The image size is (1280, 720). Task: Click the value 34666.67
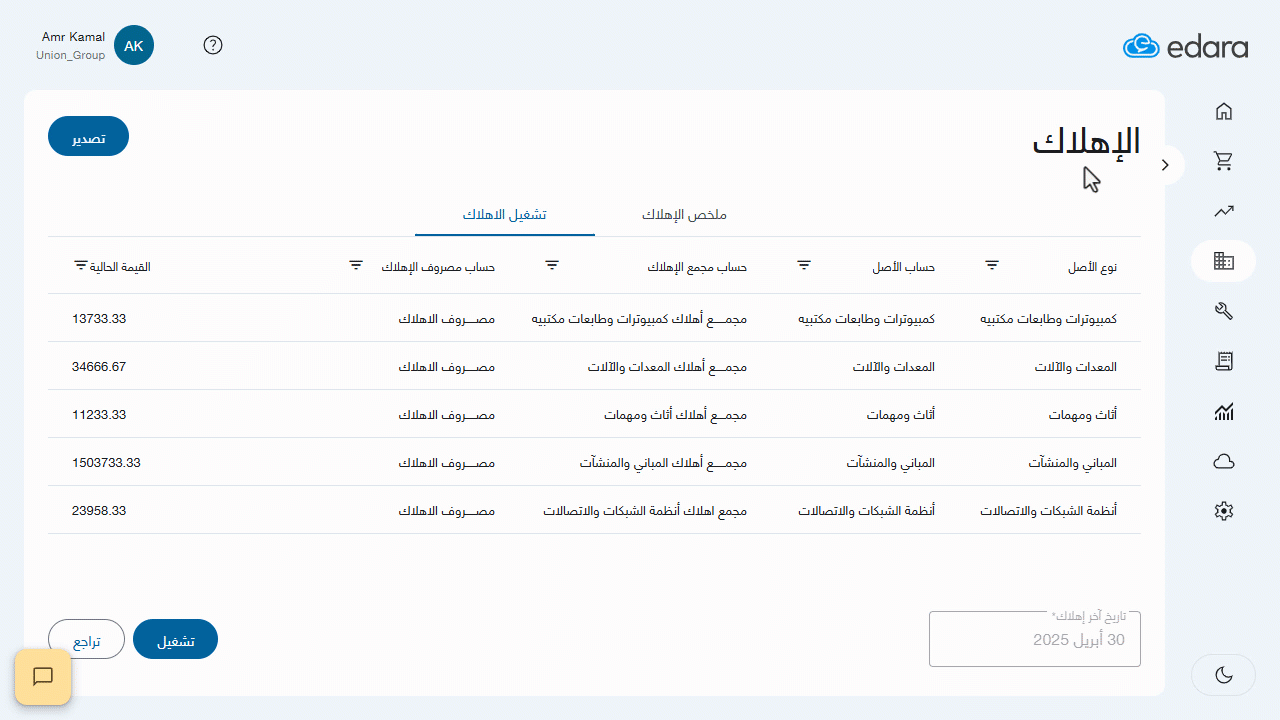[x=99, y=367]
